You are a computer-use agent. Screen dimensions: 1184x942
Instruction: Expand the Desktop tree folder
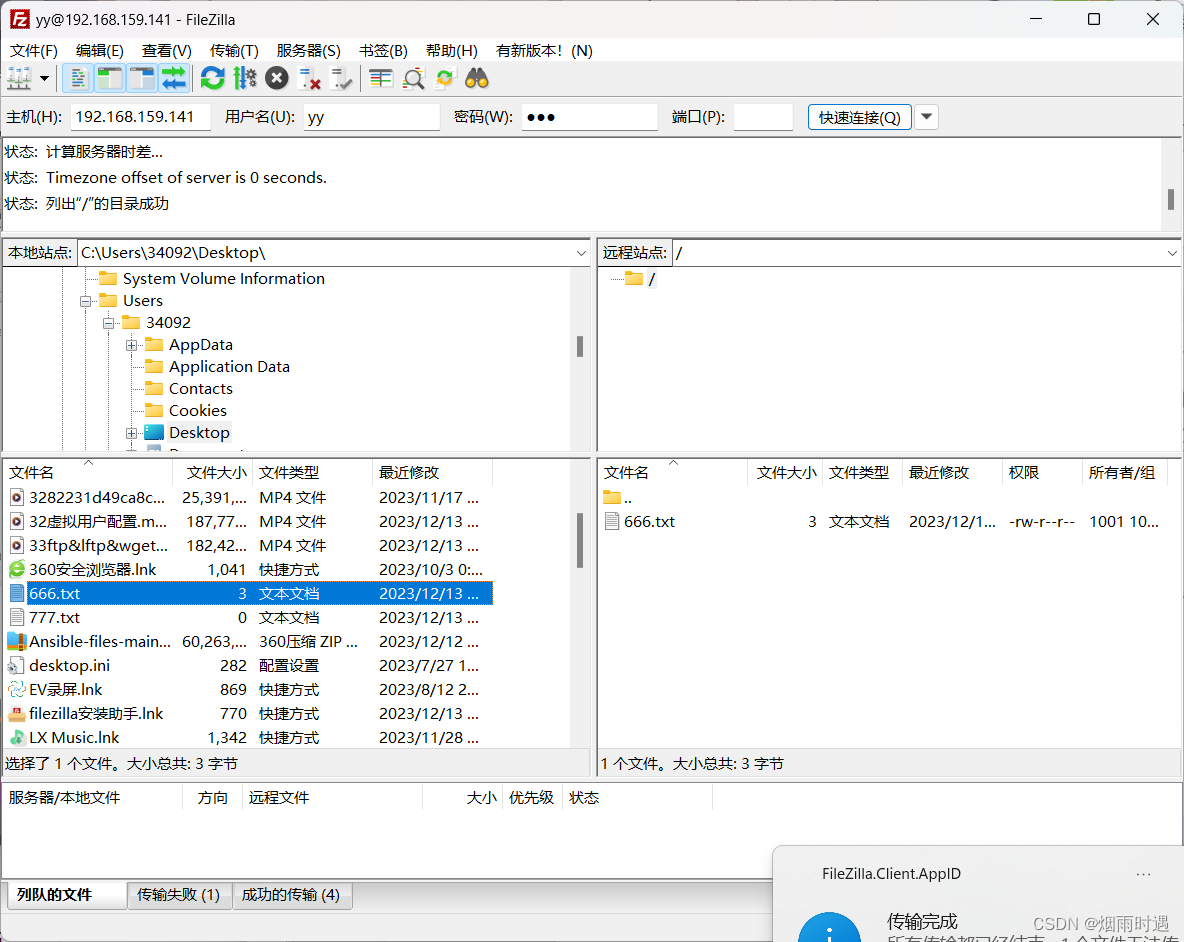pos(131,433)
